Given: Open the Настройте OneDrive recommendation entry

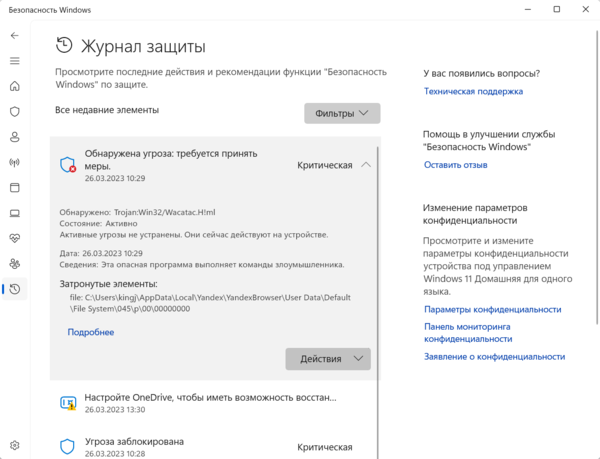Looking at the screenshot, I should [x=215, y=403].
